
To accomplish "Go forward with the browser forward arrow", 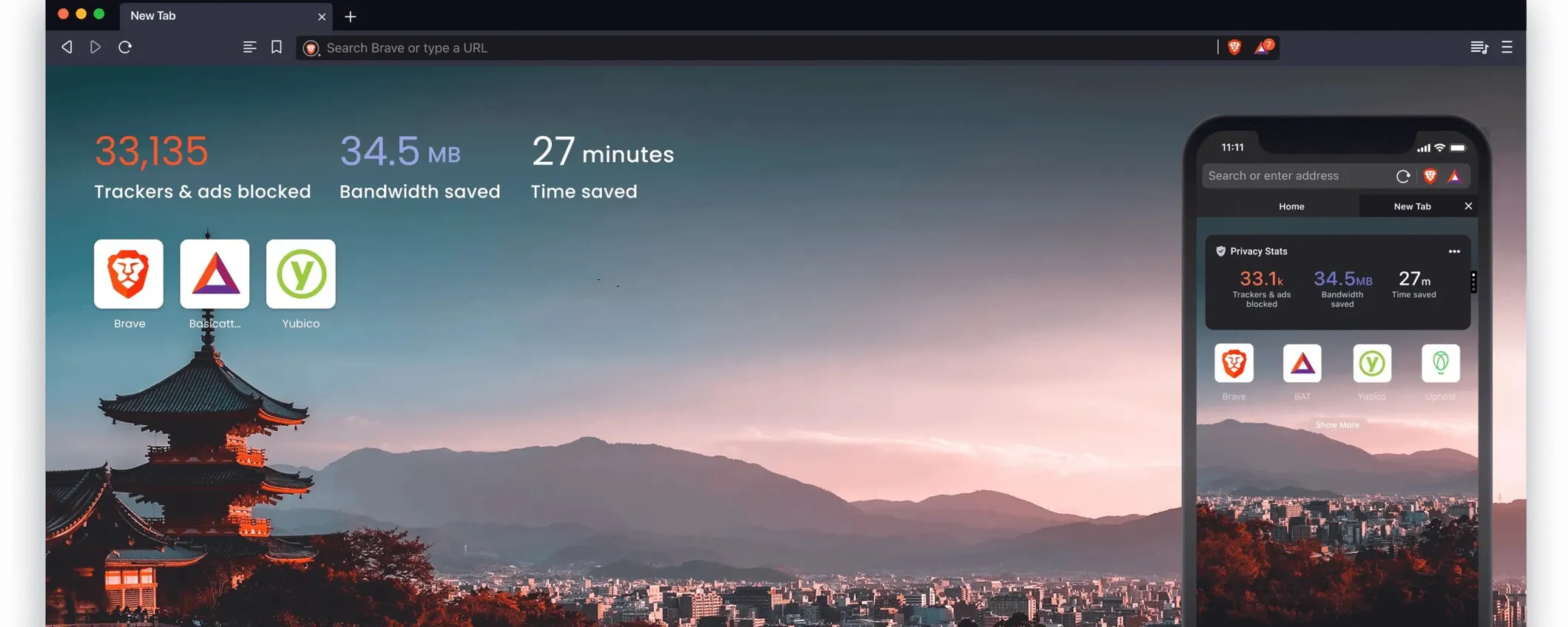I will [x=95, y=47].
